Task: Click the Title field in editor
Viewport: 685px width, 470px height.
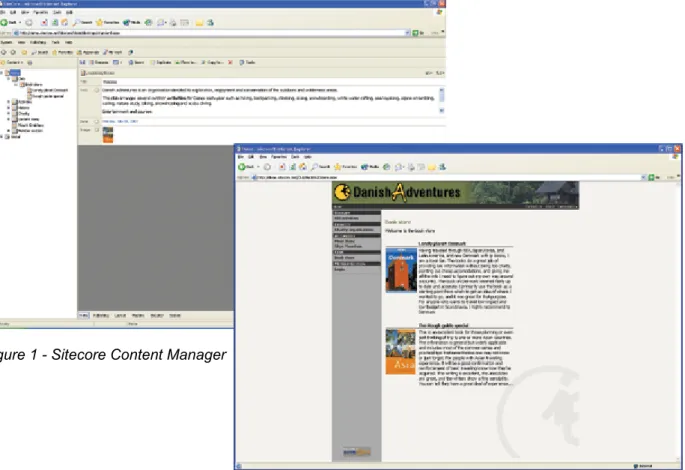Action: pyautogui.click(x=271, y=82)
